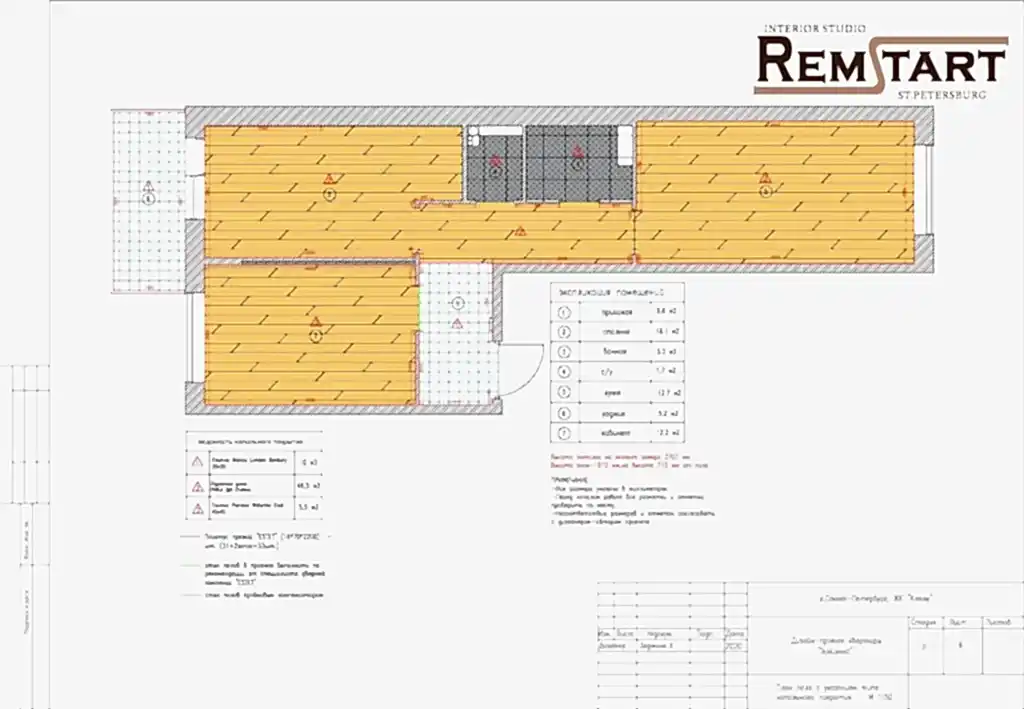Click the red triangle marker in the right-hand parquet room
The width and height of the screenshot is (1024, 709).
point(765,179)
